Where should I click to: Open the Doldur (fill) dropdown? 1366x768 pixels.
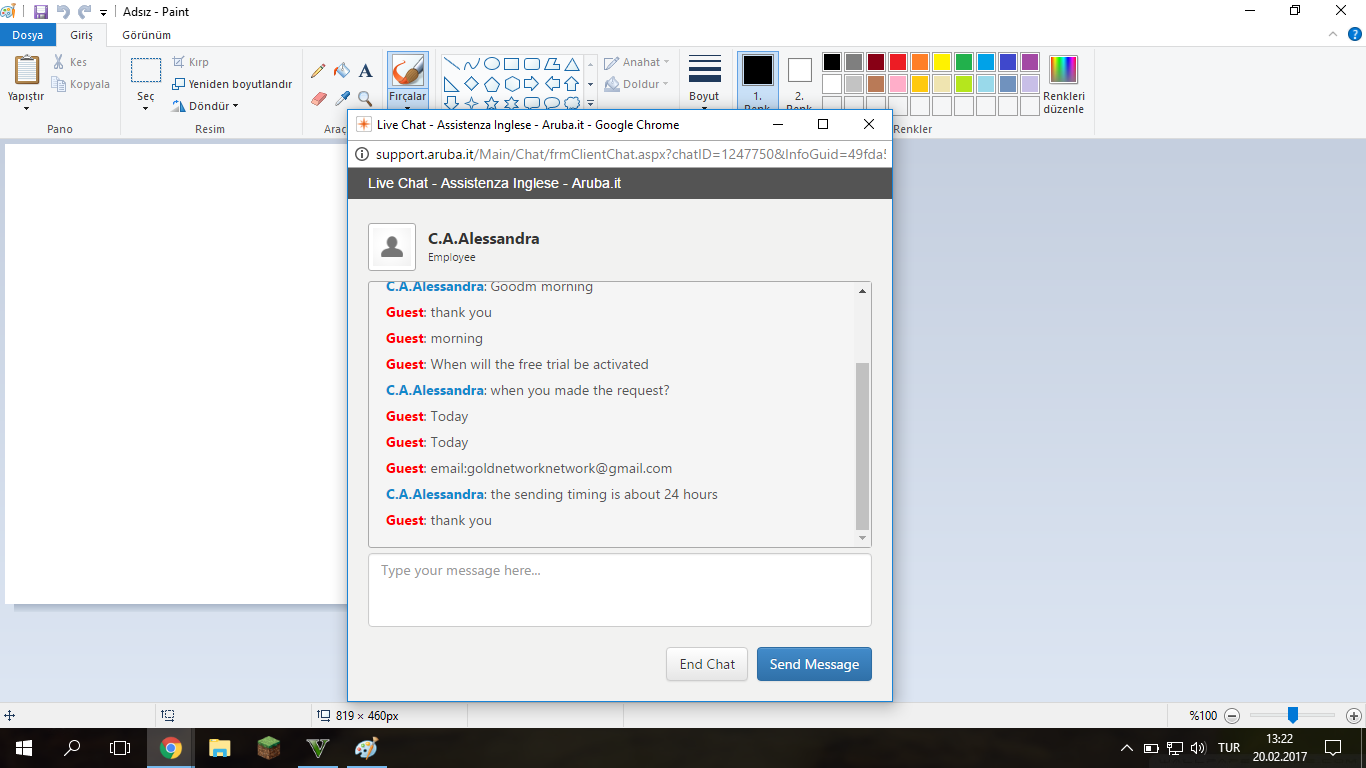637,84
